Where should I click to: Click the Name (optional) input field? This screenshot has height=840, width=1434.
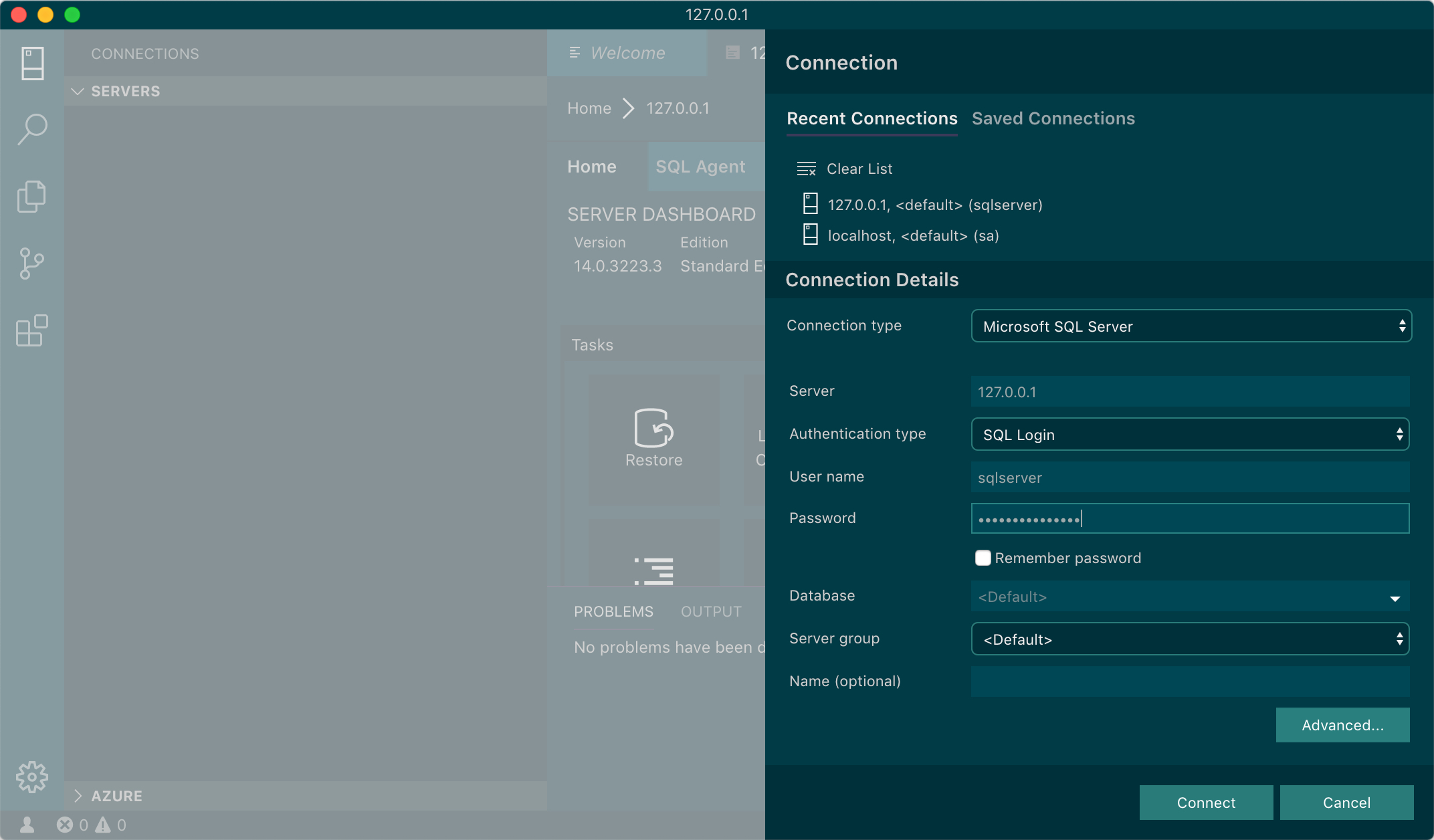1191,681
